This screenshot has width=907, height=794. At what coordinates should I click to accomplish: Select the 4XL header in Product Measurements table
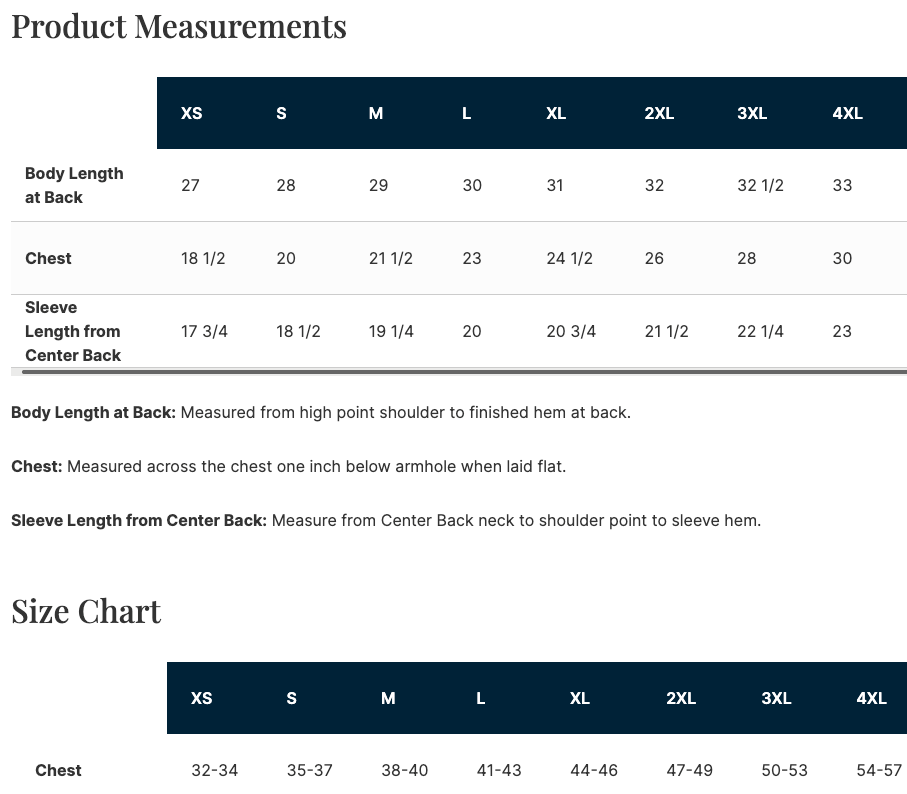point(847,113)
